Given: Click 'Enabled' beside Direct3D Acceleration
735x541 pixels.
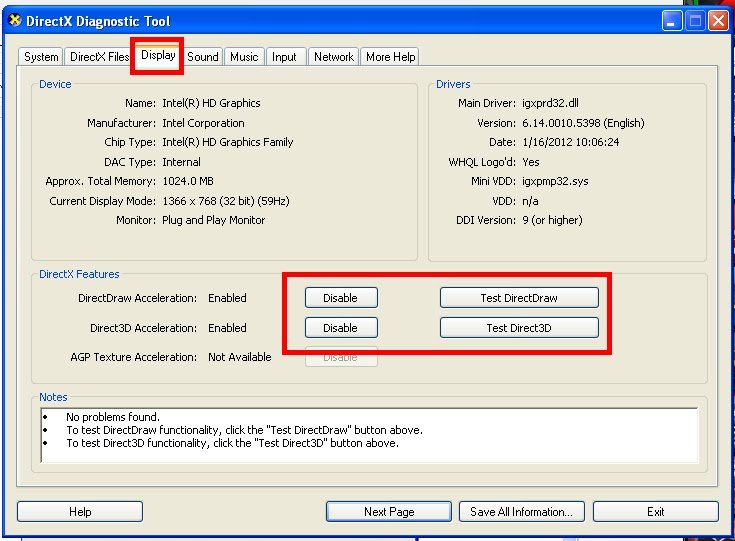Looking at the screenshot, I should click(227, 328).
